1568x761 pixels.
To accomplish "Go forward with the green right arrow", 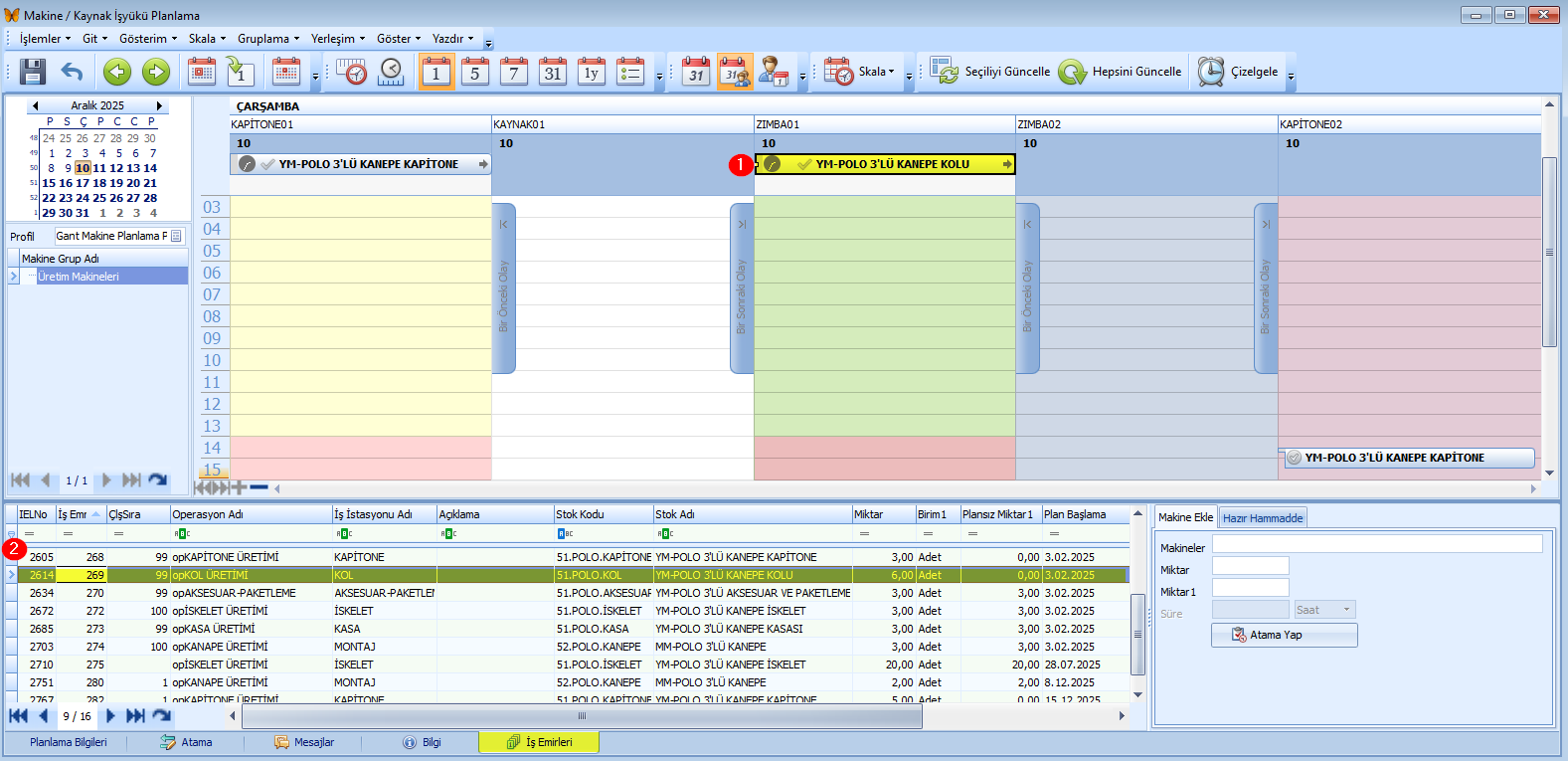I will [x=156, y=72].
